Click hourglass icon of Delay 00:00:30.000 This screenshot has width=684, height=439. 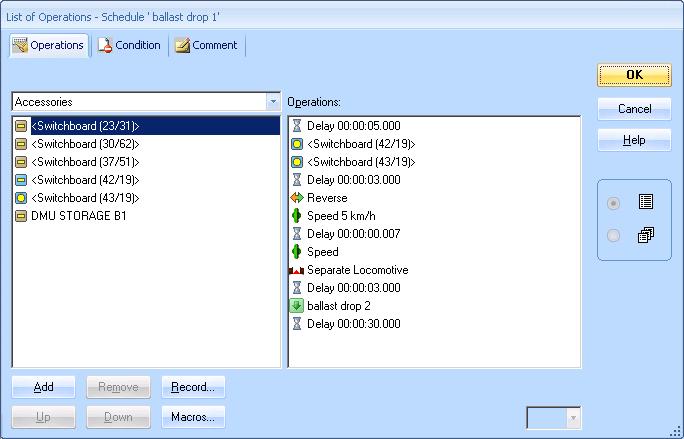(x=297, y=324)
